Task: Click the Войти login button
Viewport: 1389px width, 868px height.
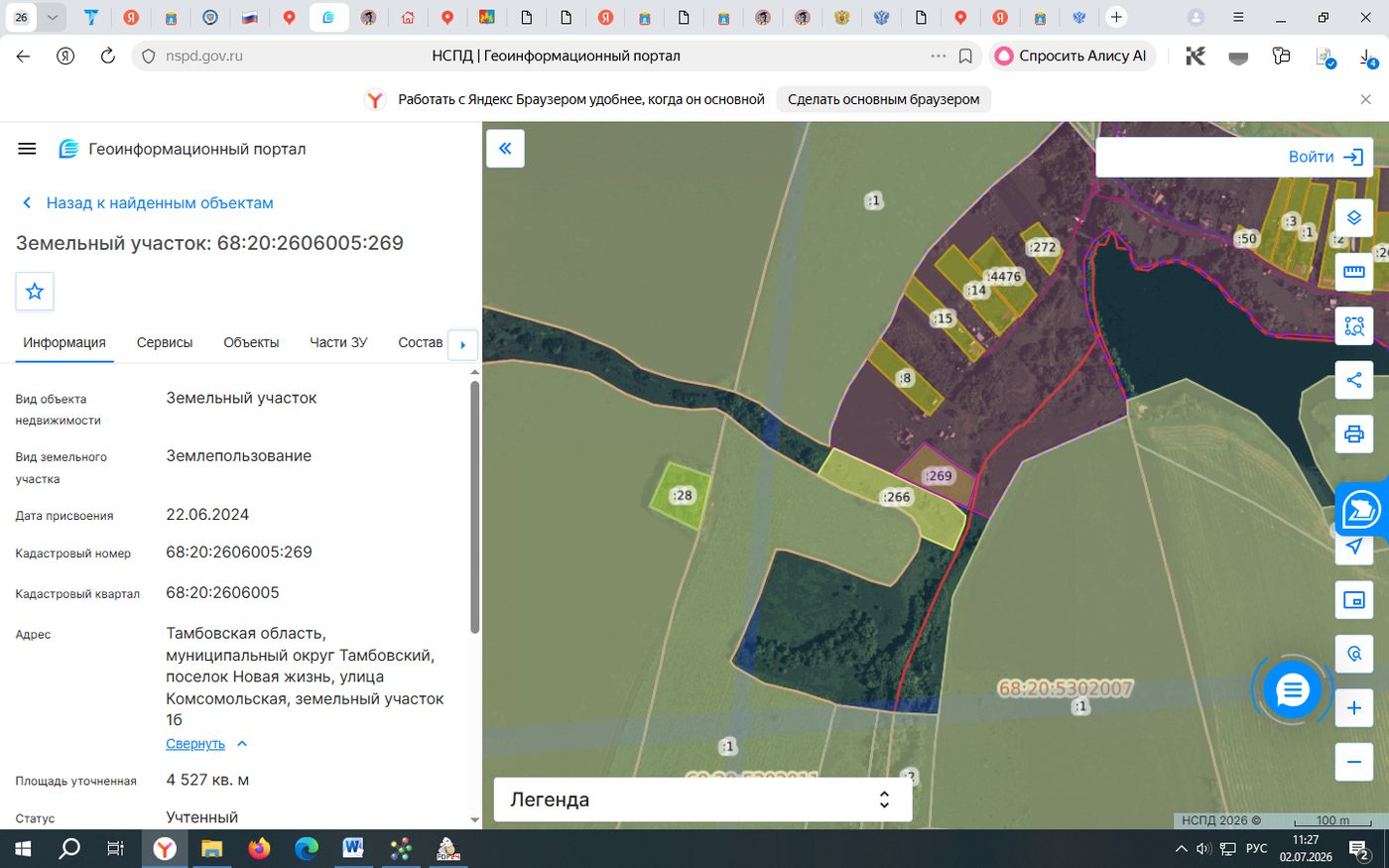Action: (1326, 157)
